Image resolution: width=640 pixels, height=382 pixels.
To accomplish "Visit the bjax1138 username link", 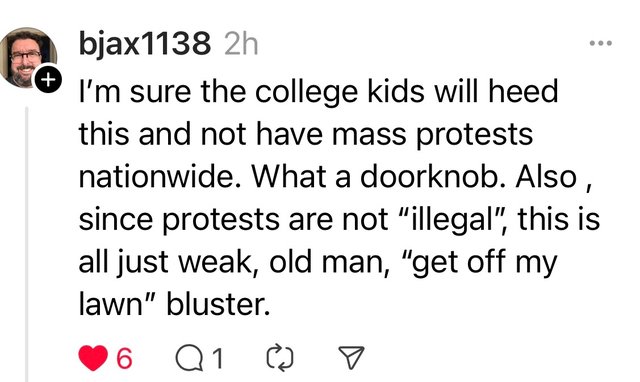I will tap(145, 44).
